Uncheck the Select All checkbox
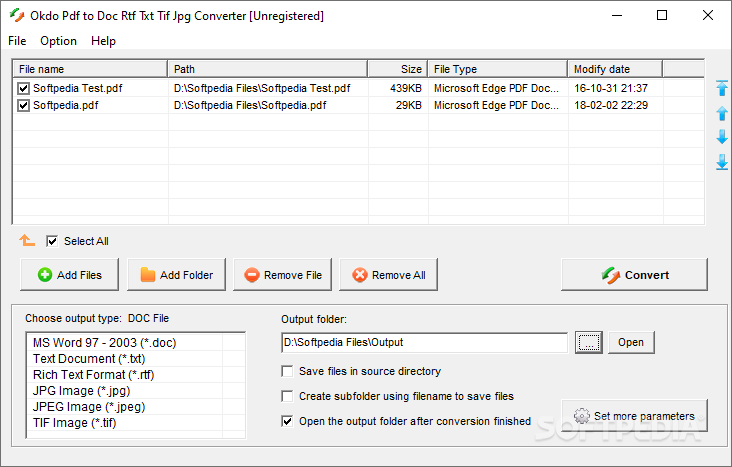732x467 pixels. [x=52, y=241]
